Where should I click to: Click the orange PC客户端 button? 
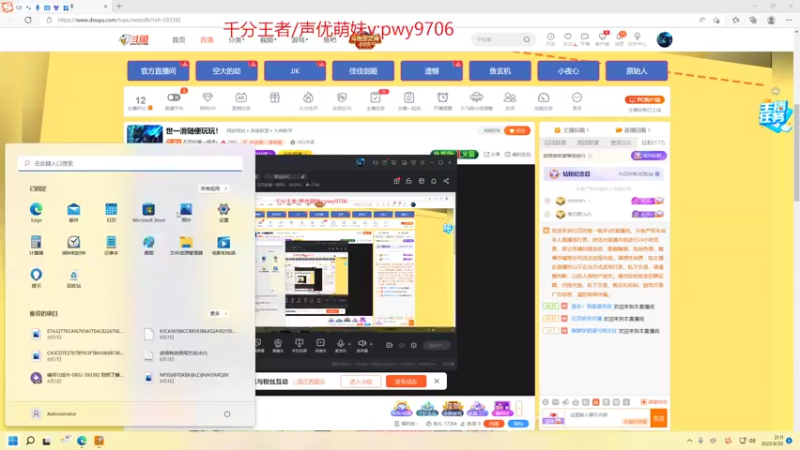644,99
